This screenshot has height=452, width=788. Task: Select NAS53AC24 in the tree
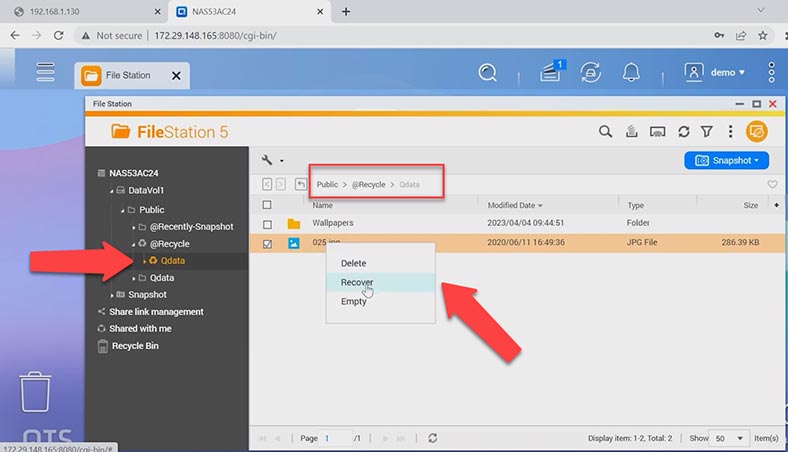pyautogui.click(x=134, y=173)
